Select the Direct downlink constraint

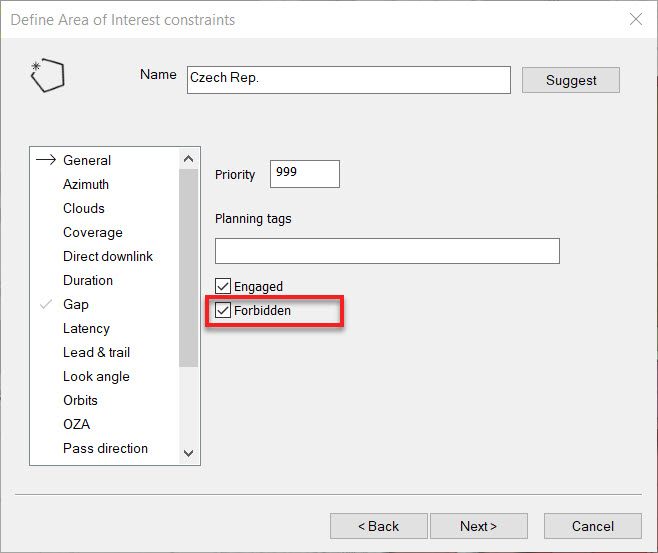[x=108, y=256]
